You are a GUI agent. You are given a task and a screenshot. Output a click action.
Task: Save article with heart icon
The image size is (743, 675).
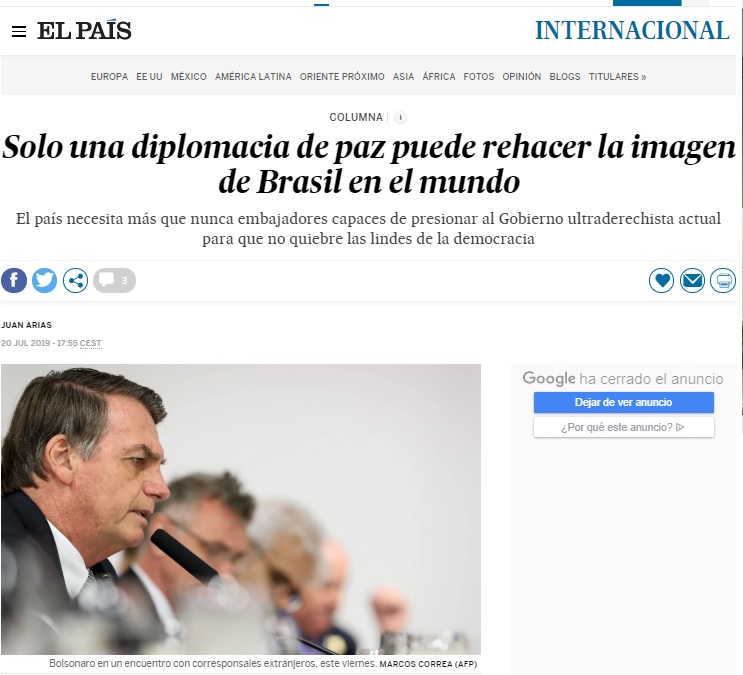(661, 281)
